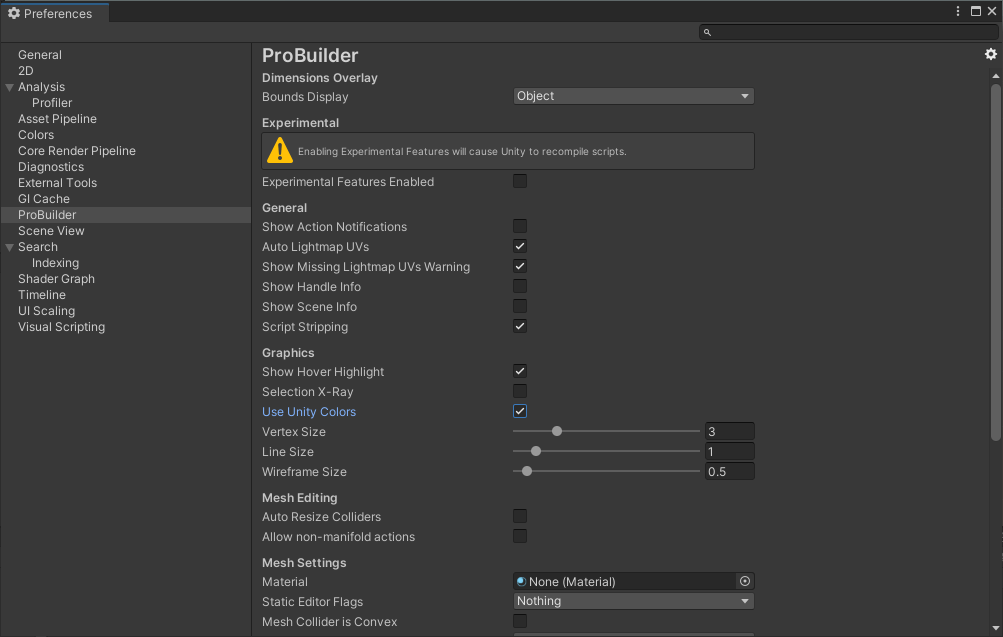Open the 2D preferences category
The image size is (1003, 637).
click(x=26, y=71)
